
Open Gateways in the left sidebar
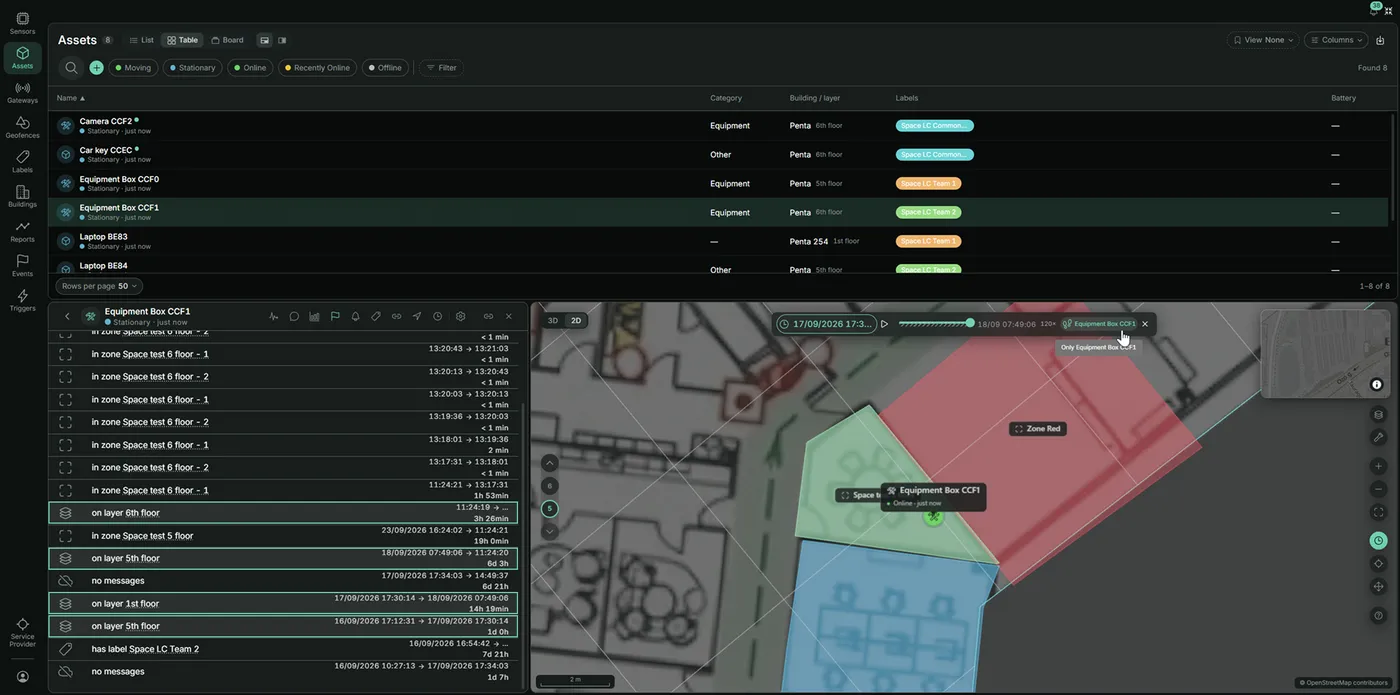(22, 92)
